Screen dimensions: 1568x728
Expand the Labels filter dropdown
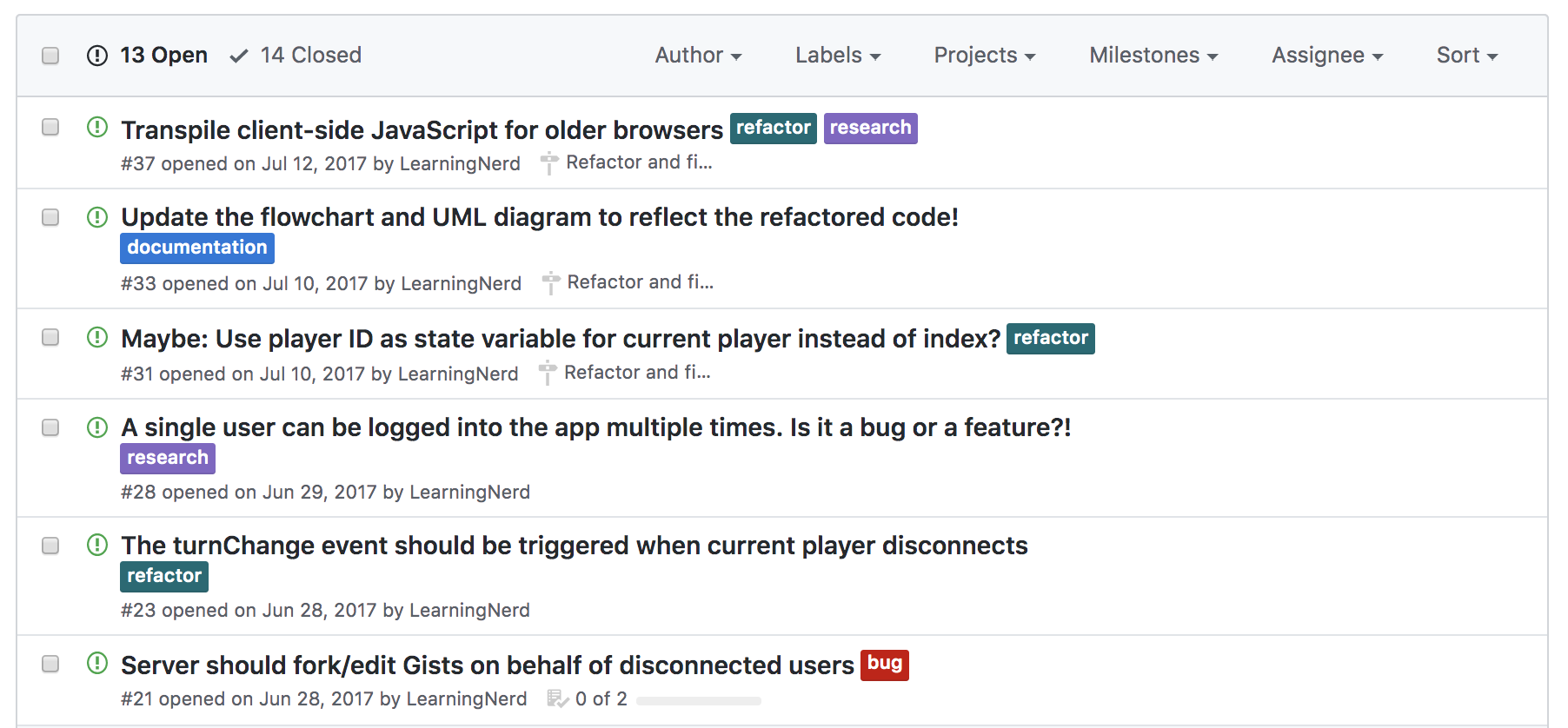838,56
